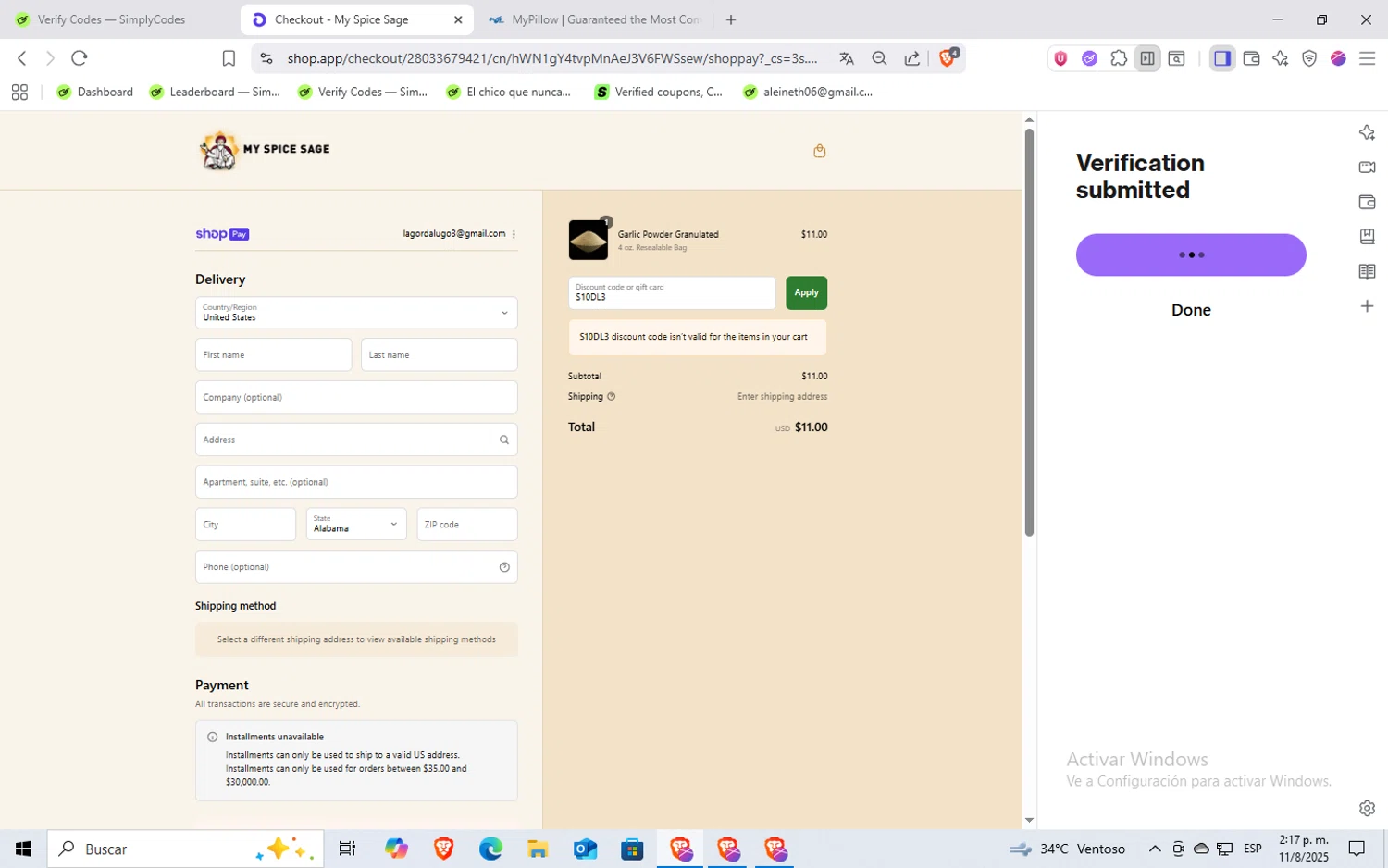The image size is (1388, 868).
Task: Focus the Company (optional) field
Action: pos(356,397)
